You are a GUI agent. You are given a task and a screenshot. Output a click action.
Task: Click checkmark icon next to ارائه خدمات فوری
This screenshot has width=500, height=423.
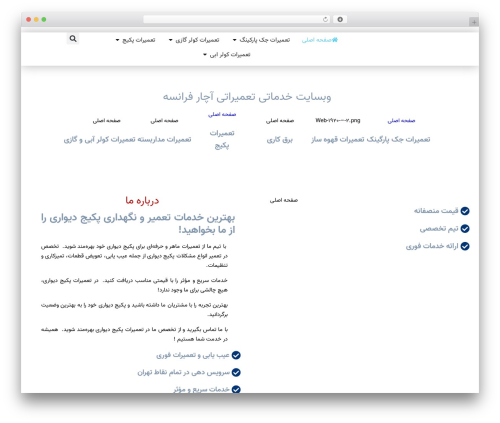click(465, 246)
